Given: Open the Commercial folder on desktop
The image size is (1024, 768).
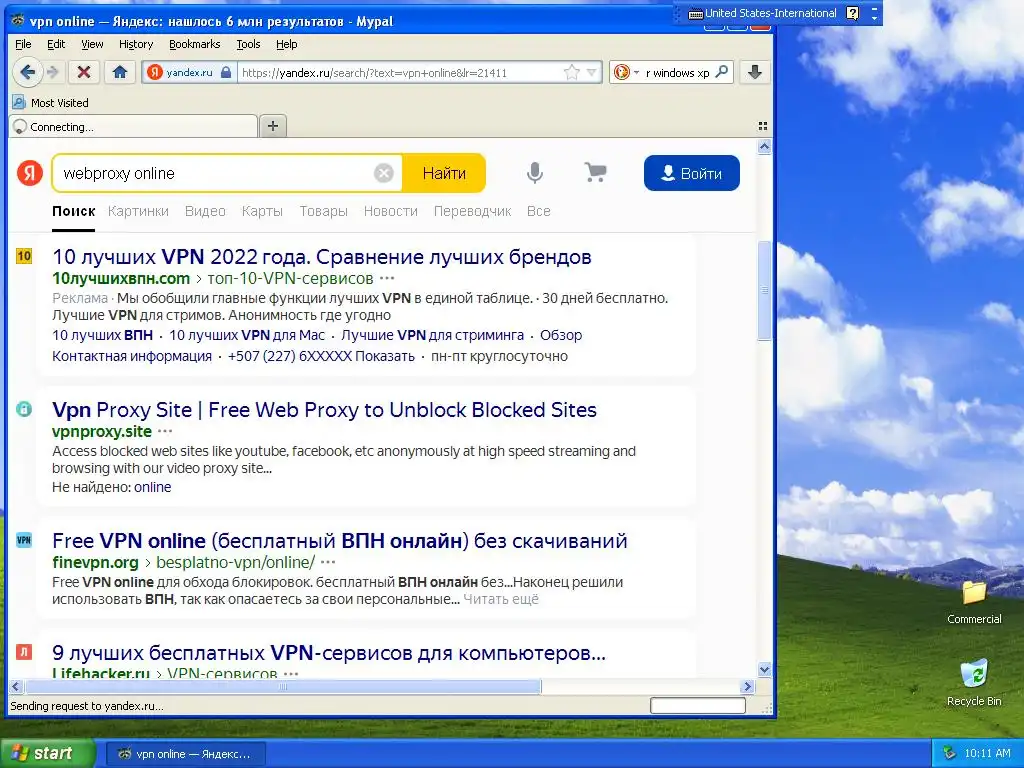Looking at the screenshot, I should 974,602.
